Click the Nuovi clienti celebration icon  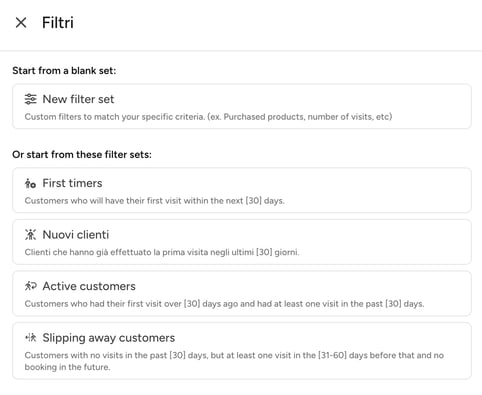pos(30,235)
